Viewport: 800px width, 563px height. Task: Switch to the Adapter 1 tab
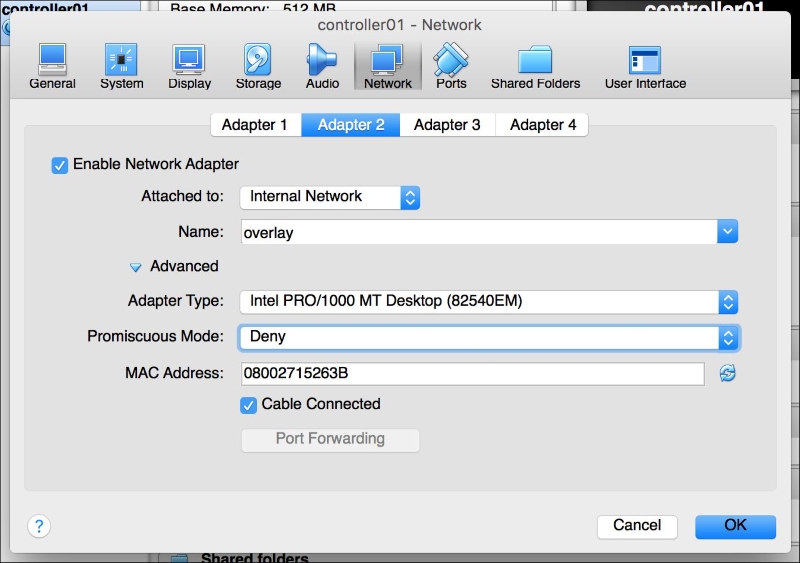point(256,125)
